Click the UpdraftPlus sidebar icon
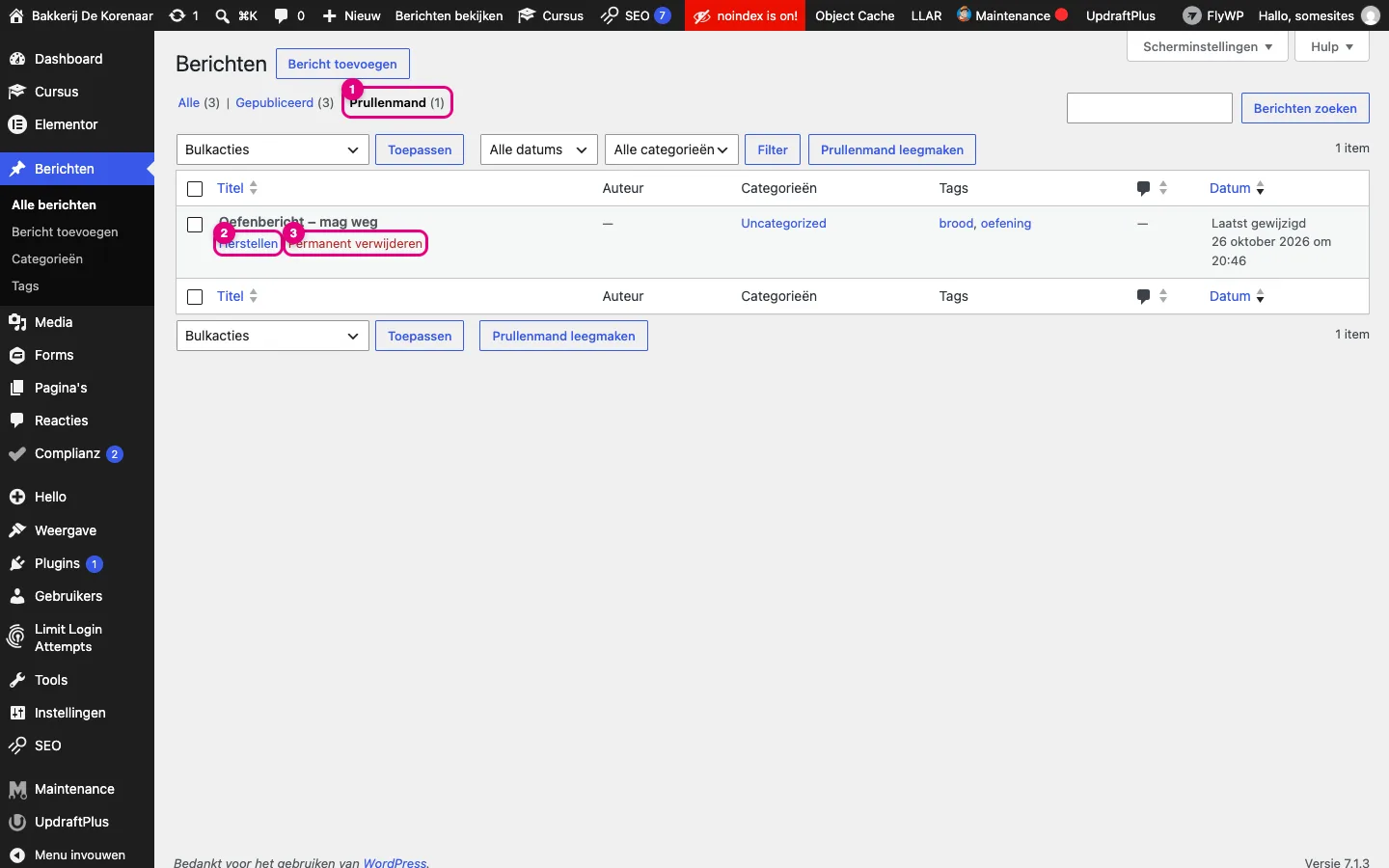Viewport: 1389px width, 868px height. tap(16, 822)
